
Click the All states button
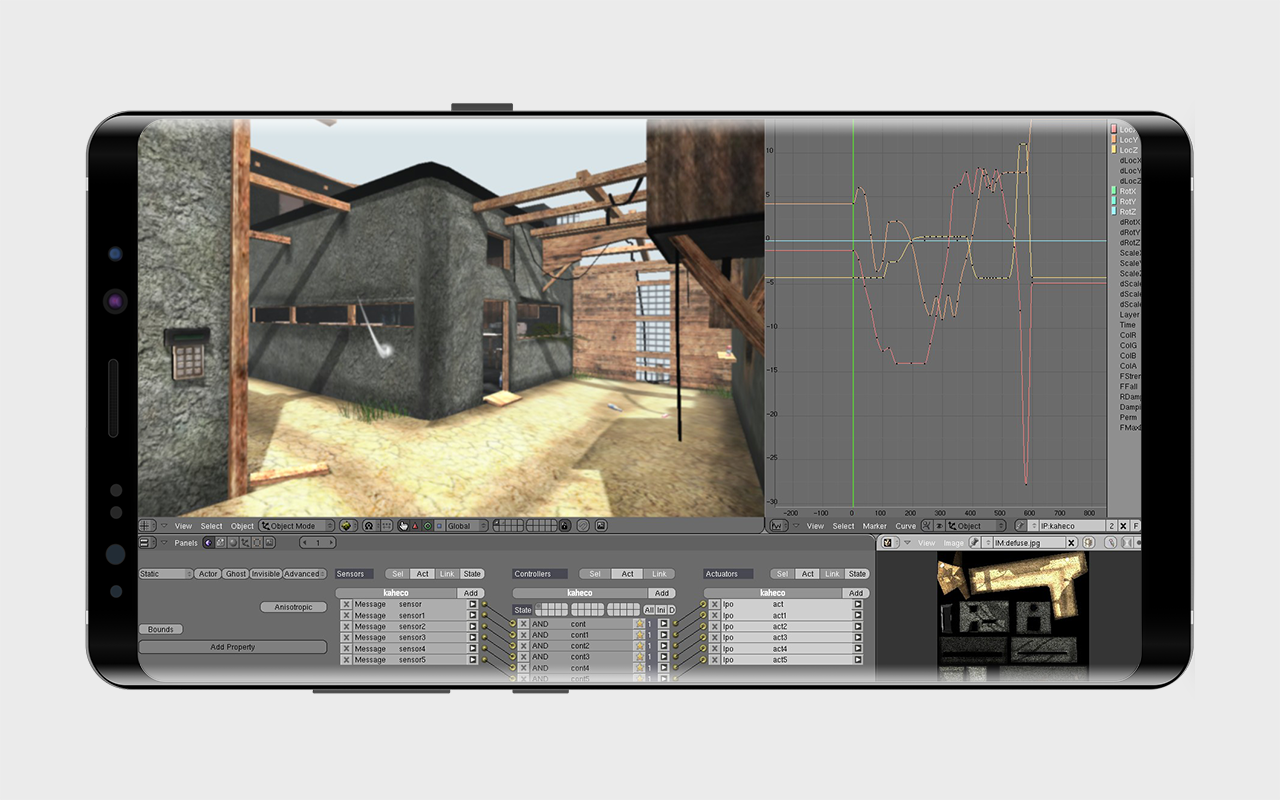(649, 610)
